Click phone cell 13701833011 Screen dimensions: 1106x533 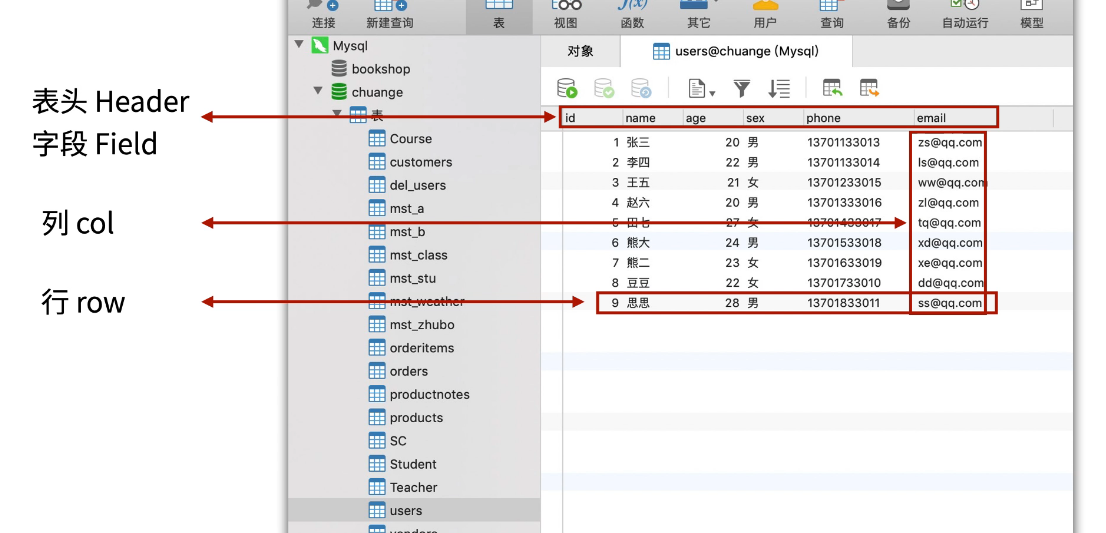coord(844,303)
